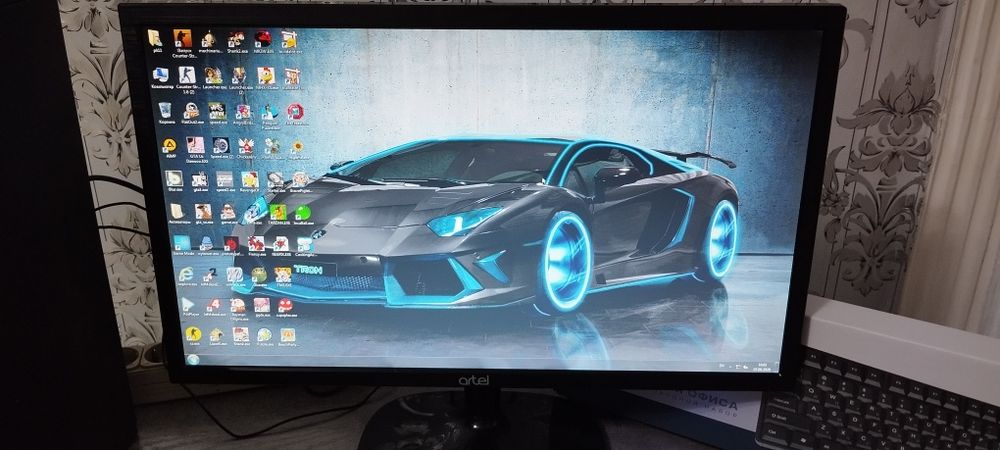Open the red octagon icon in third row

[295, 112]
